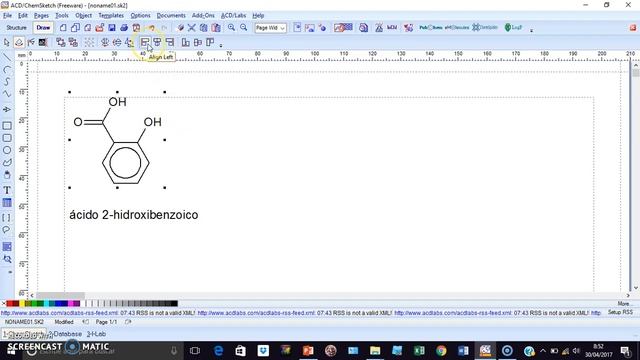
Task: Open the File menu
Action: click(x=7, y=16)
